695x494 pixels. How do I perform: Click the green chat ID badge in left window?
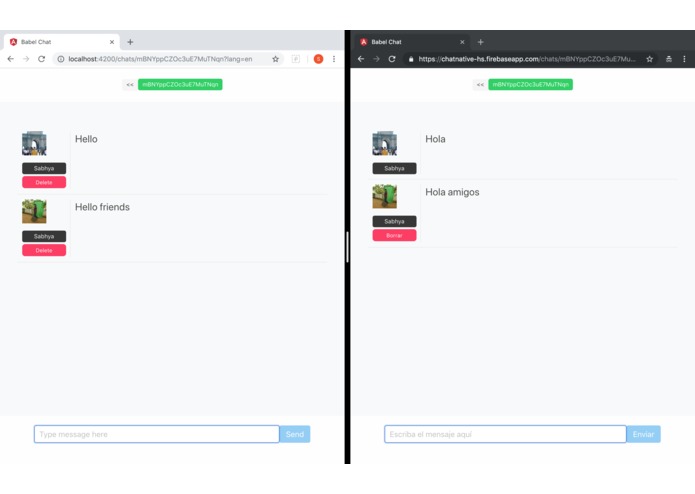[180, 85]
